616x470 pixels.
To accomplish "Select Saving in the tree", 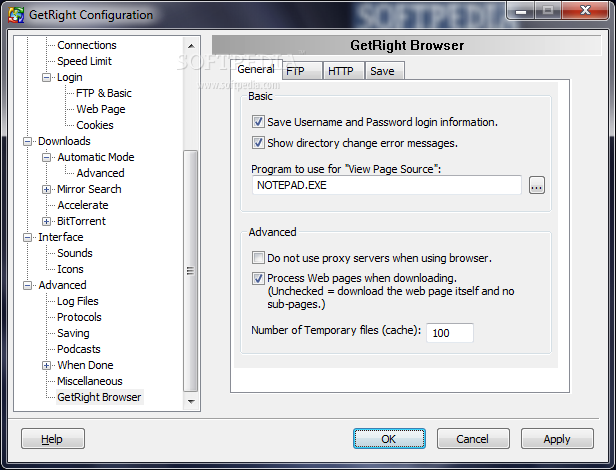I will point(73,333).
